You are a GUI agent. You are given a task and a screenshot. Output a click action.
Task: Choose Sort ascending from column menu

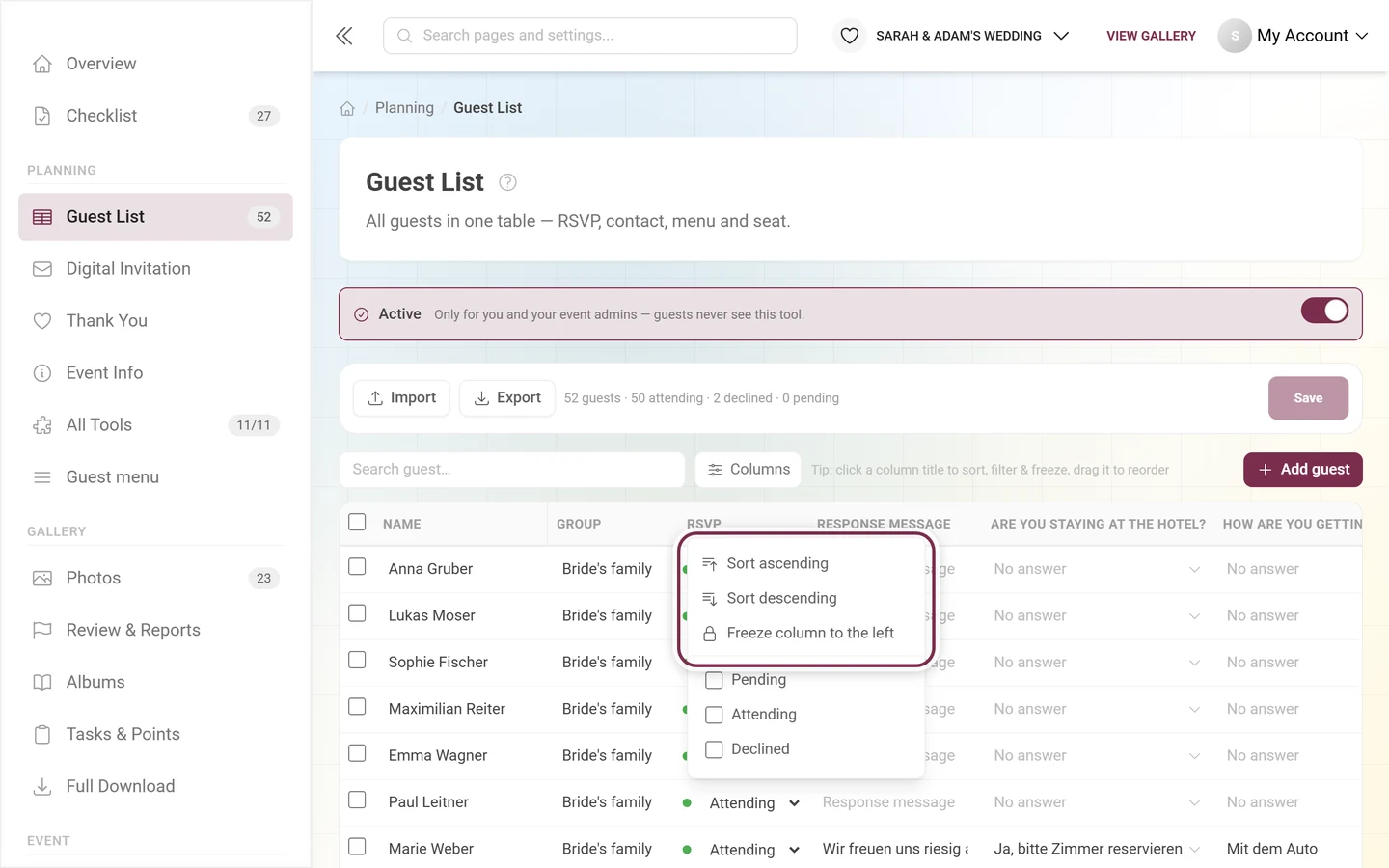(x=806, y=564)
